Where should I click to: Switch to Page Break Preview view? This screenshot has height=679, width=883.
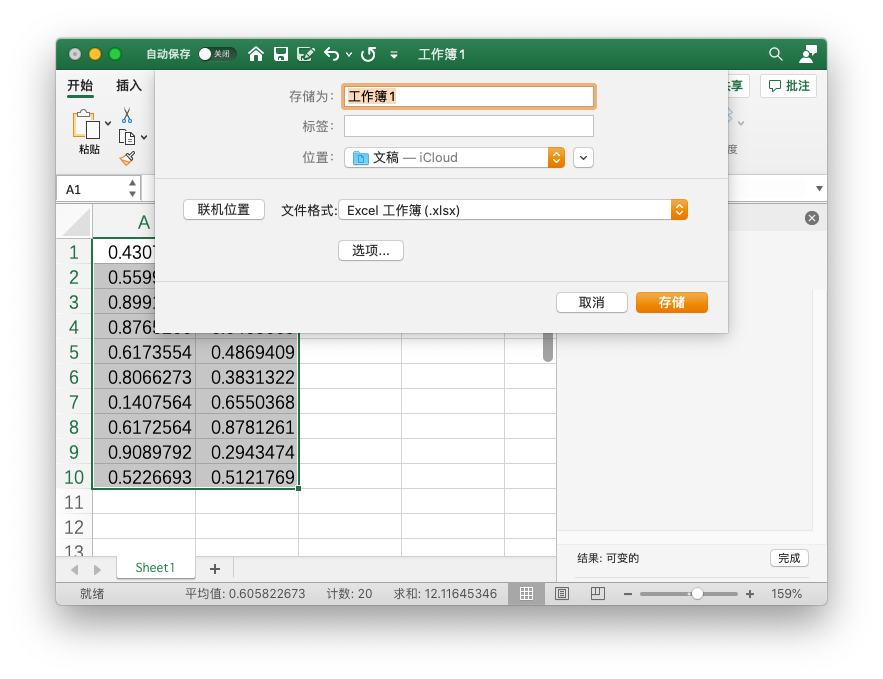click(597, 593)
